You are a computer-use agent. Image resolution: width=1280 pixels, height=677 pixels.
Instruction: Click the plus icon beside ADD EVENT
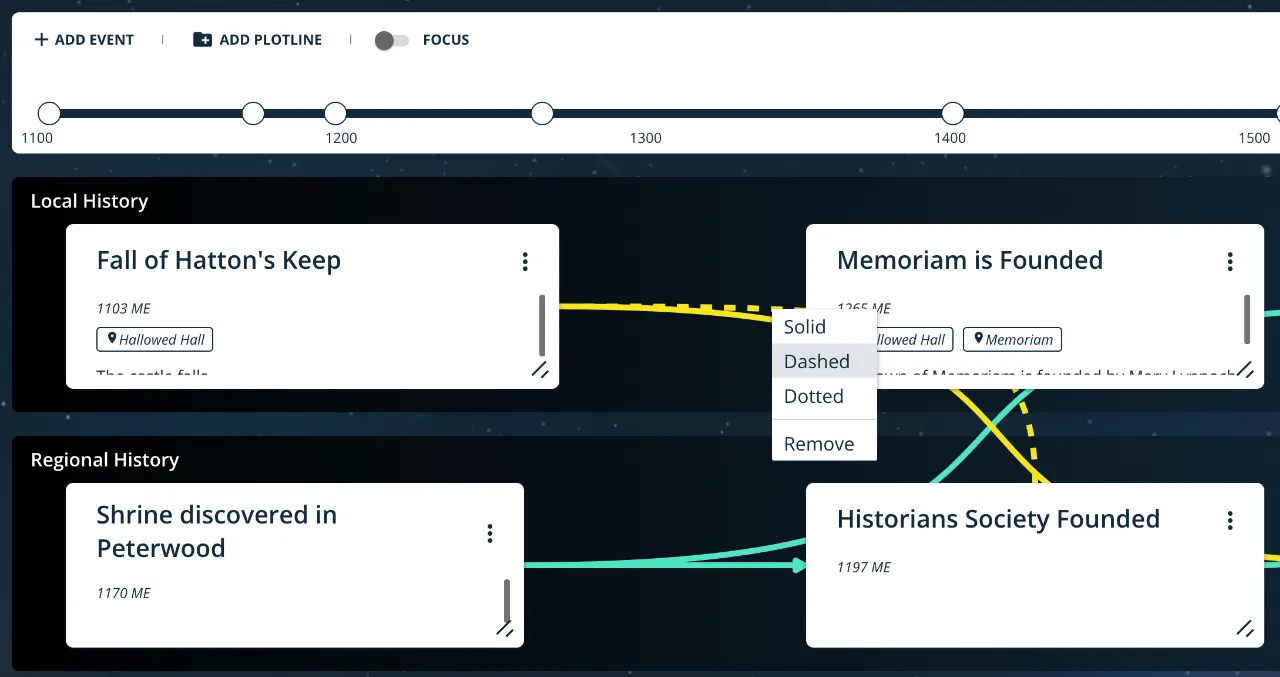pos(40,39)
